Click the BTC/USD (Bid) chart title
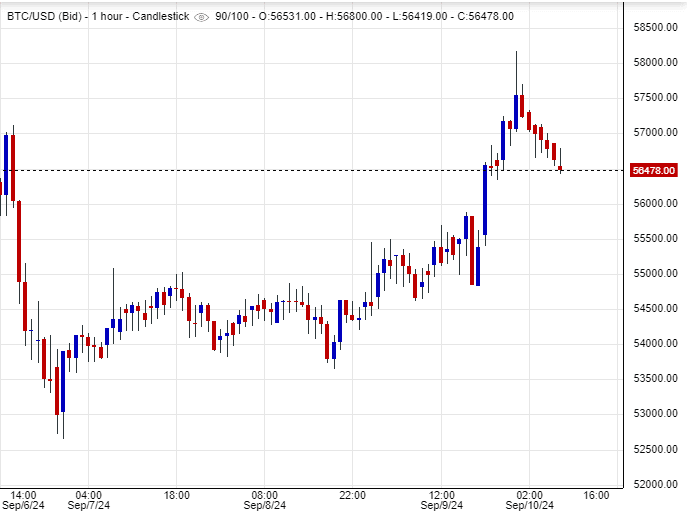Image resolution: width=687 pixels, height=511 pixels. coord(43,16)
